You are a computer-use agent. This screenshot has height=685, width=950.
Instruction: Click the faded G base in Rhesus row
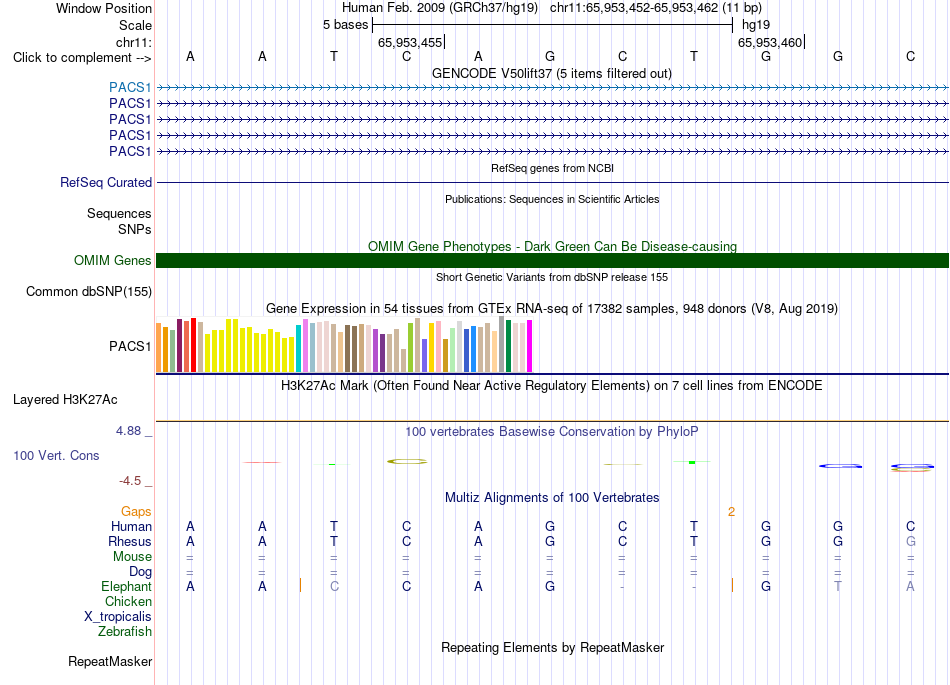pos(910,541)
